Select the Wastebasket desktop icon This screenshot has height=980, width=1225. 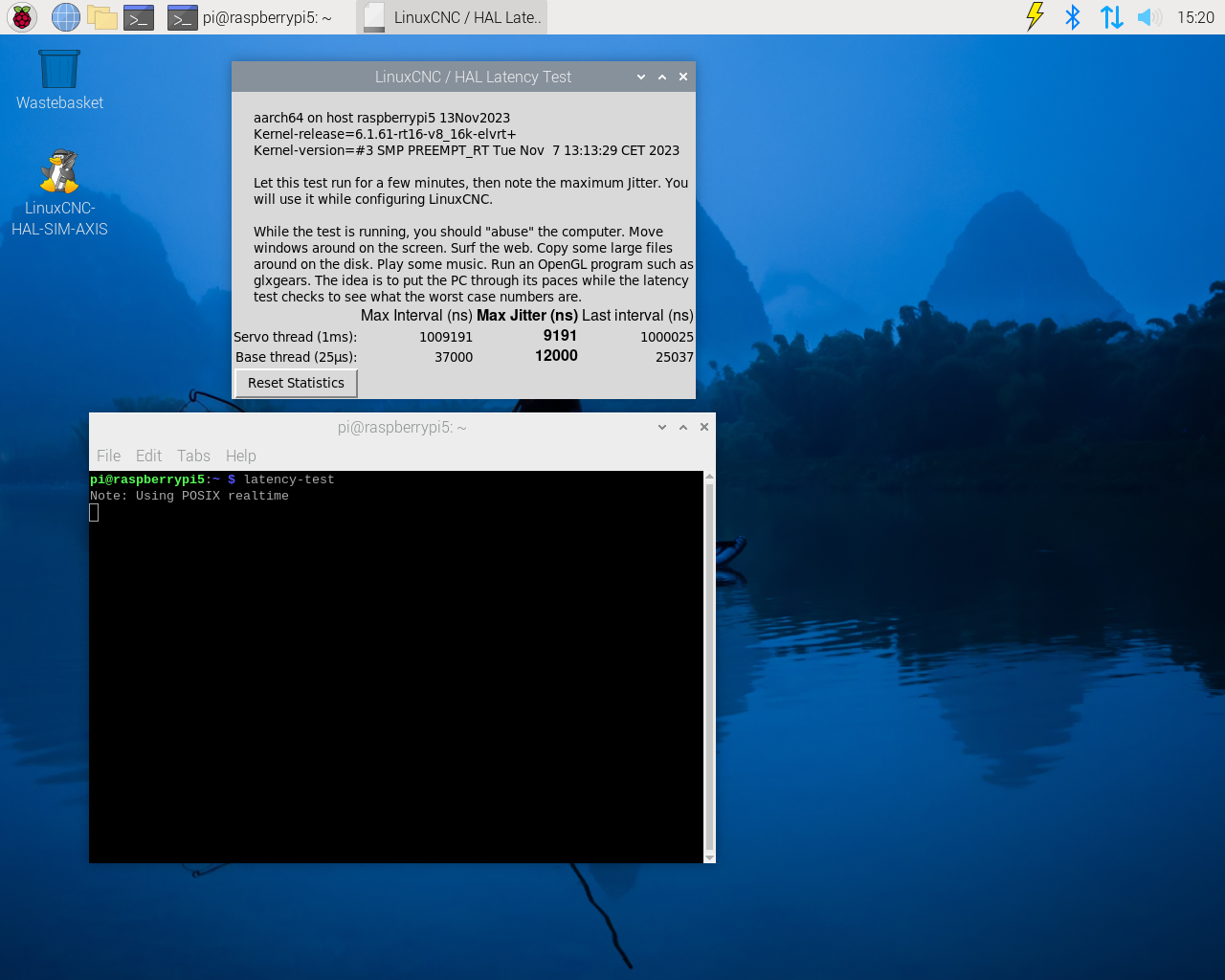point(59,80)
